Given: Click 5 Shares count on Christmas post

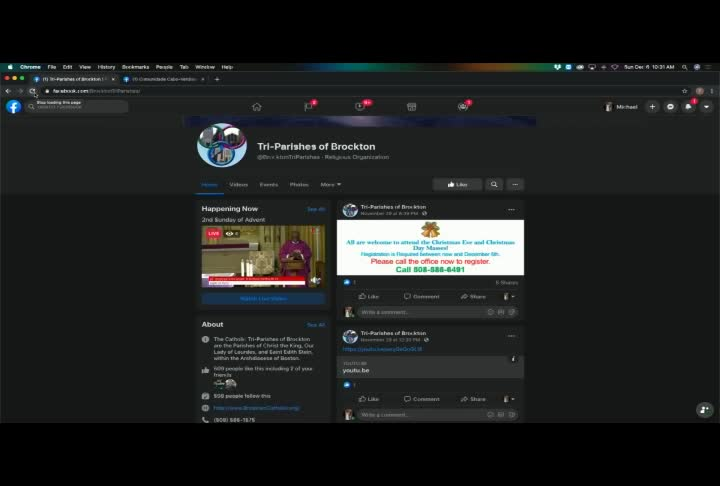Looking at the screenshot, I should (506, 283).
